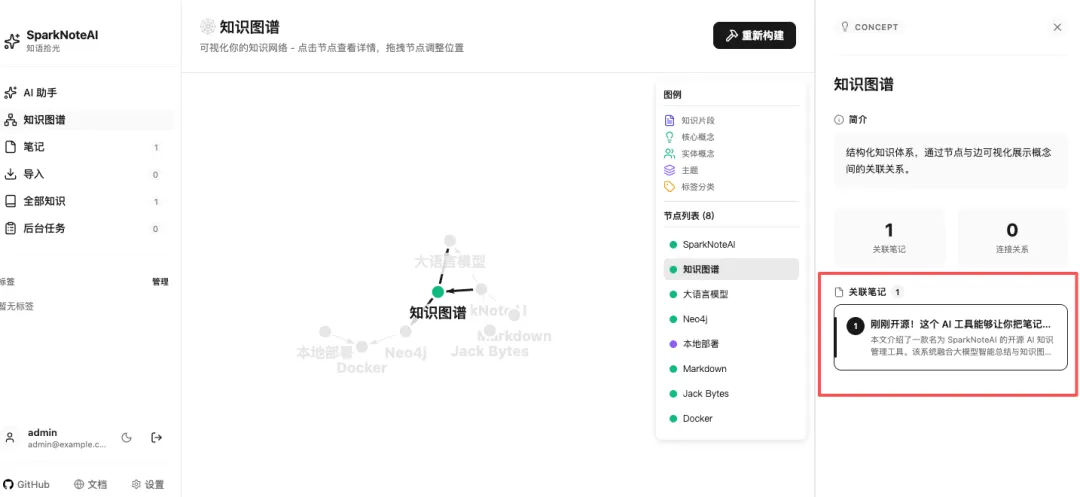Open 全部知识 in the sidebar
1080x497 pixels.
tap(87, 202)
